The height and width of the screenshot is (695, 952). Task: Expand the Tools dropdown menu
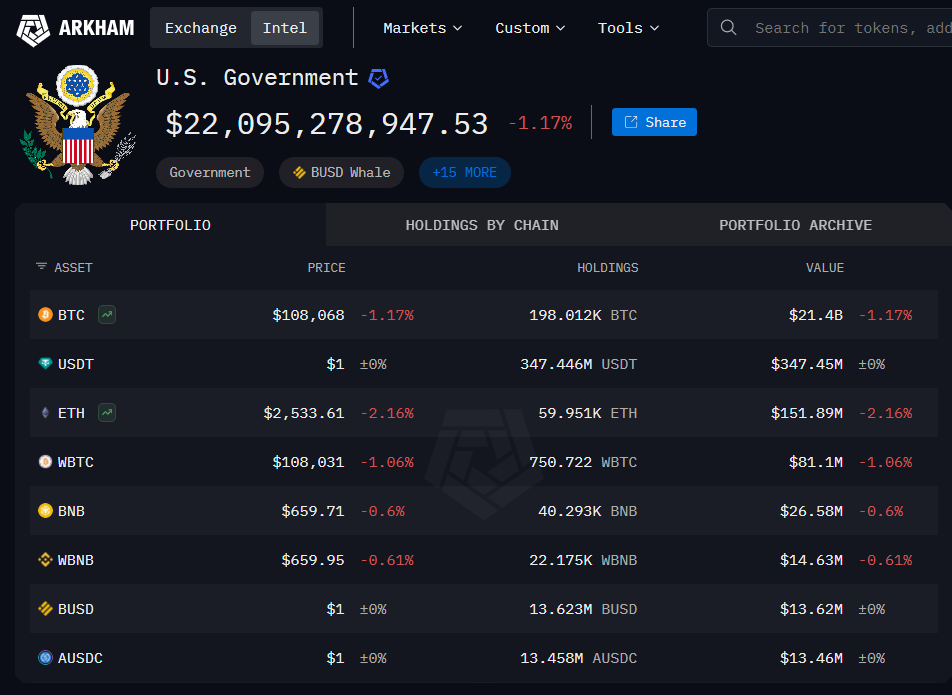(x=628, y=28)
